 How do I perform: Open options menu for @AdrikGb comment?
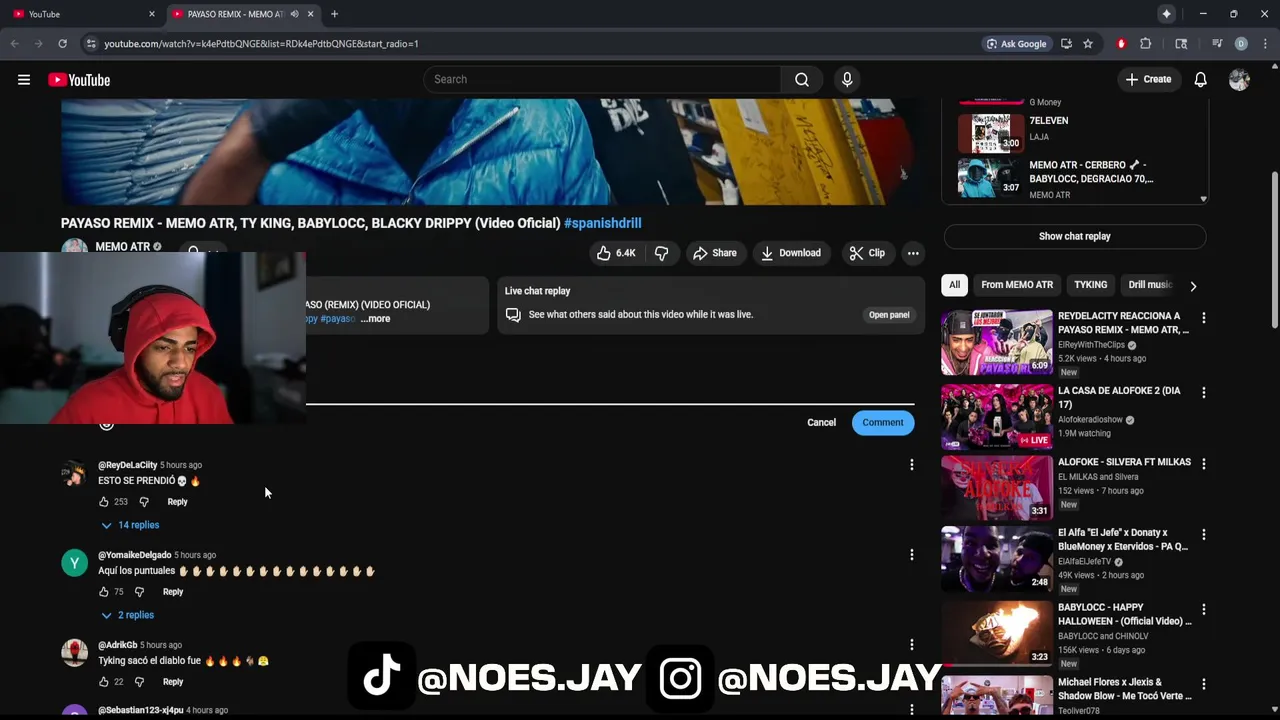click(911, 645)
